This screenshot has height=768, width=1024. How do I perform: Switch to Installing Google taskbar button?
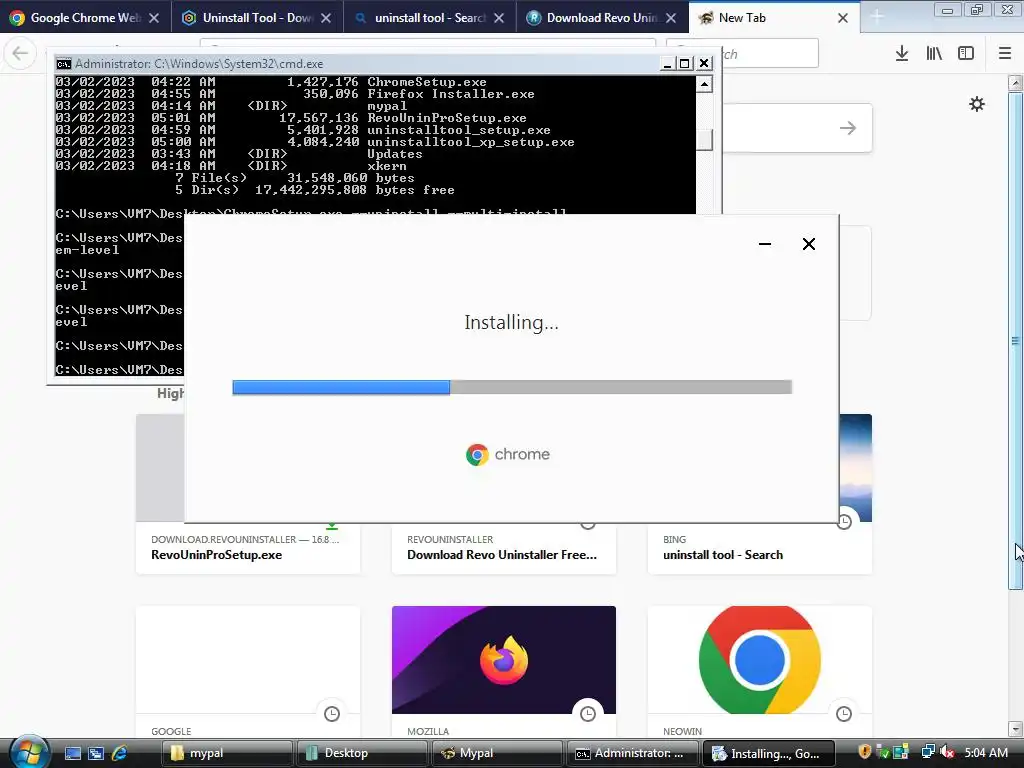pyautogui.click(x=769, y=754)
